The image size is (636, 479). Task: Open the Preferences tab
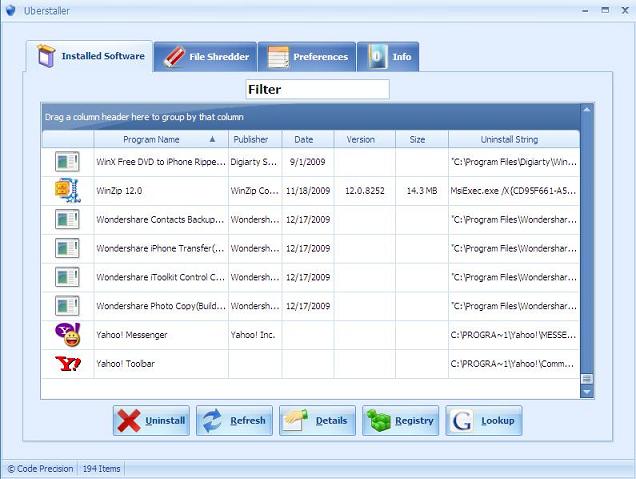[307, 57]
